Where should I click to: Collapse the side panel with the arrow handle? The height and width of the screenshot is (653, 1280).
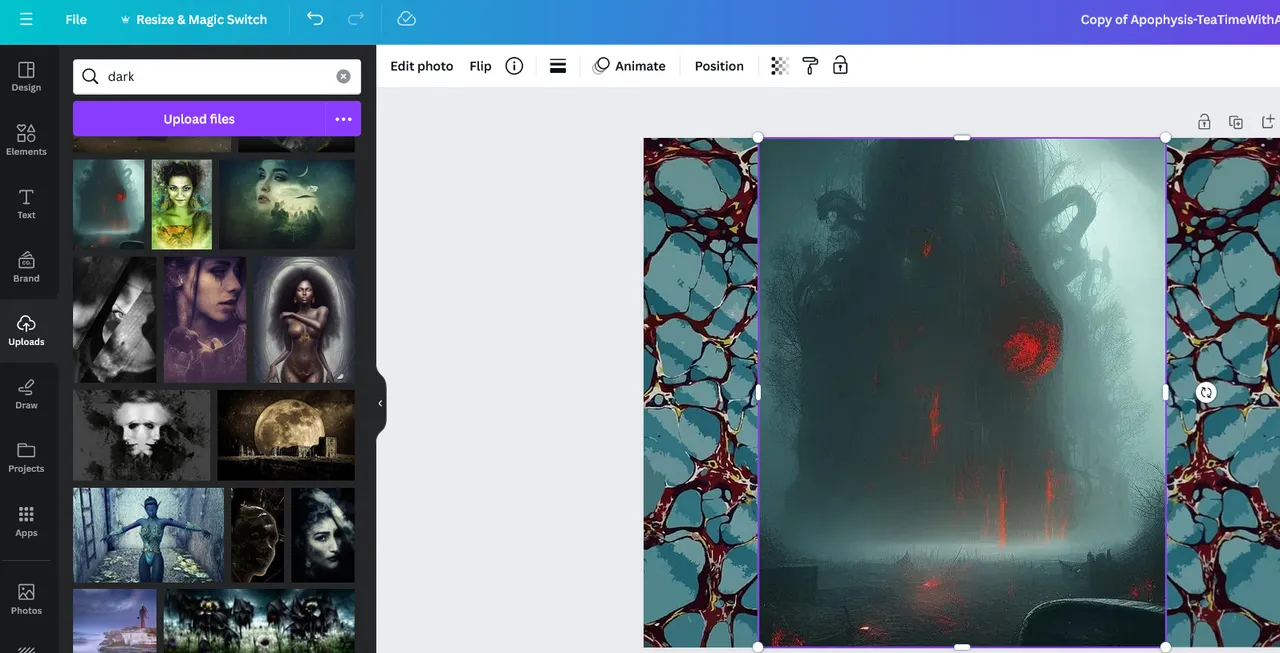coord(380,403)
